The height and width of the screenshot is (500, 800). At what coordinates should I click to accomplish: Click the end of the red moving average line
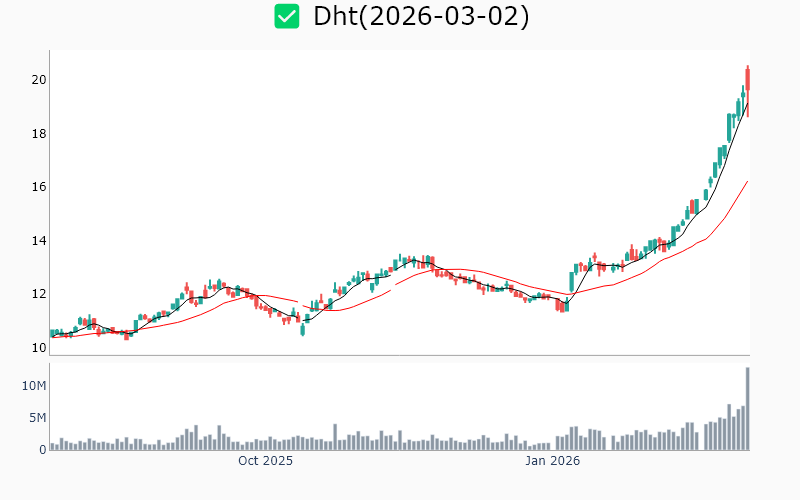[x=747, y=182]
